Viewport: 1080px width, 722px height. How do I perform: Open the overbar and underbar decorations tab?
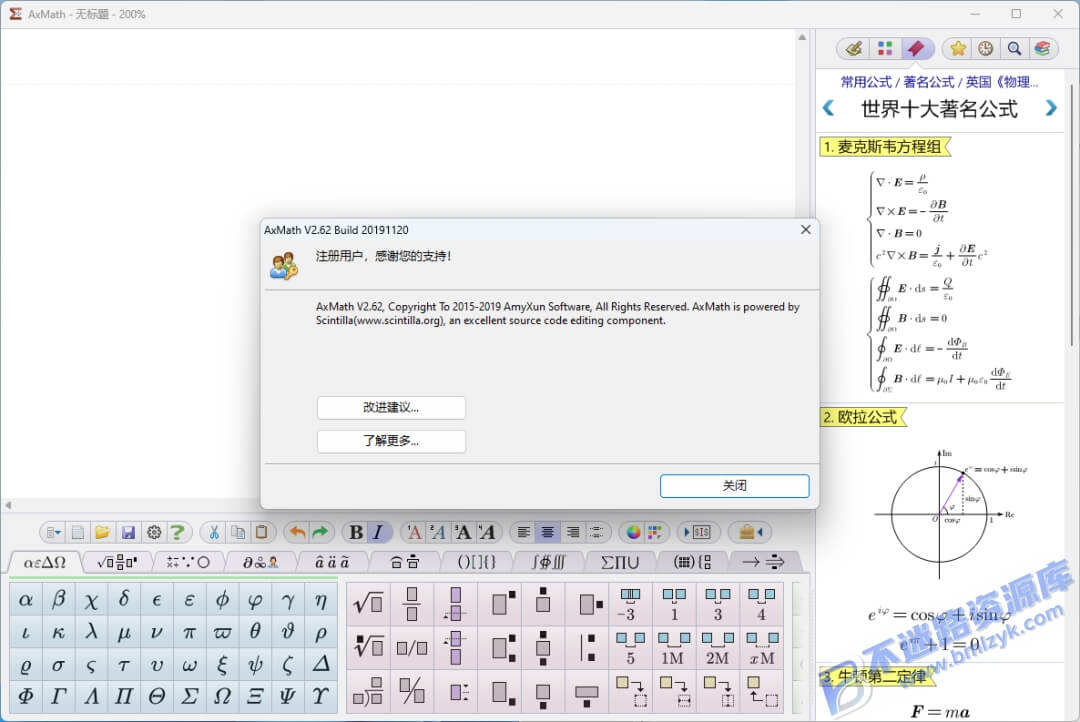[x=405, y=562]
